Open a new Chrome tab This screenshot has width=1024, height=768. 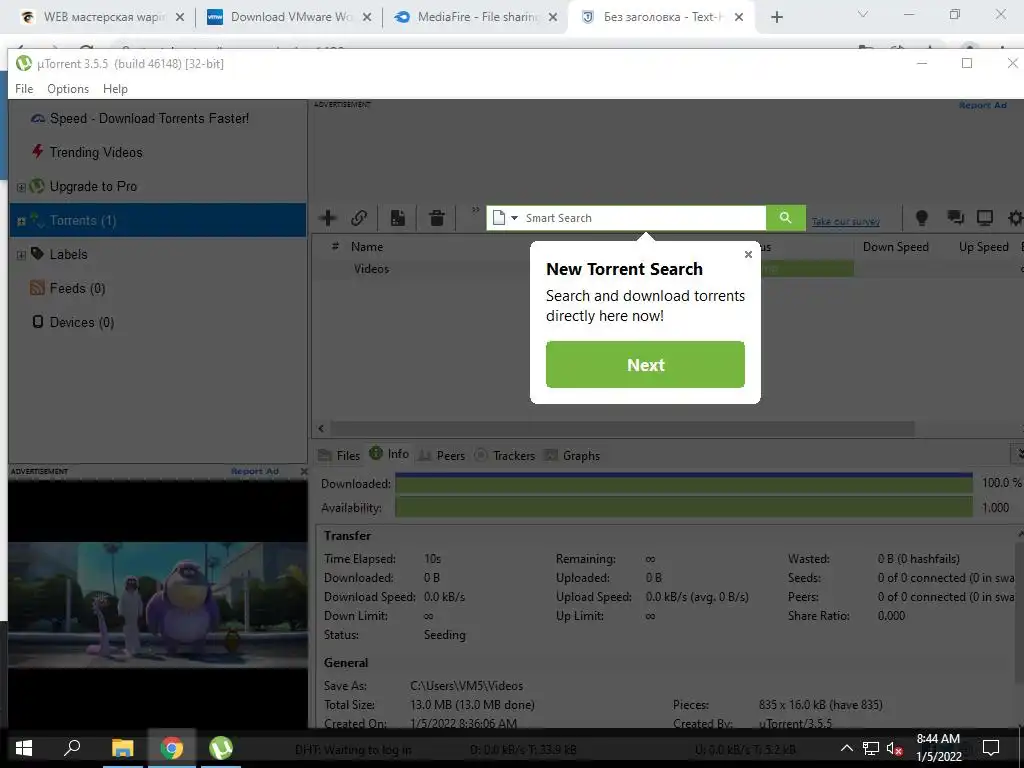click(x=776, y=17)
